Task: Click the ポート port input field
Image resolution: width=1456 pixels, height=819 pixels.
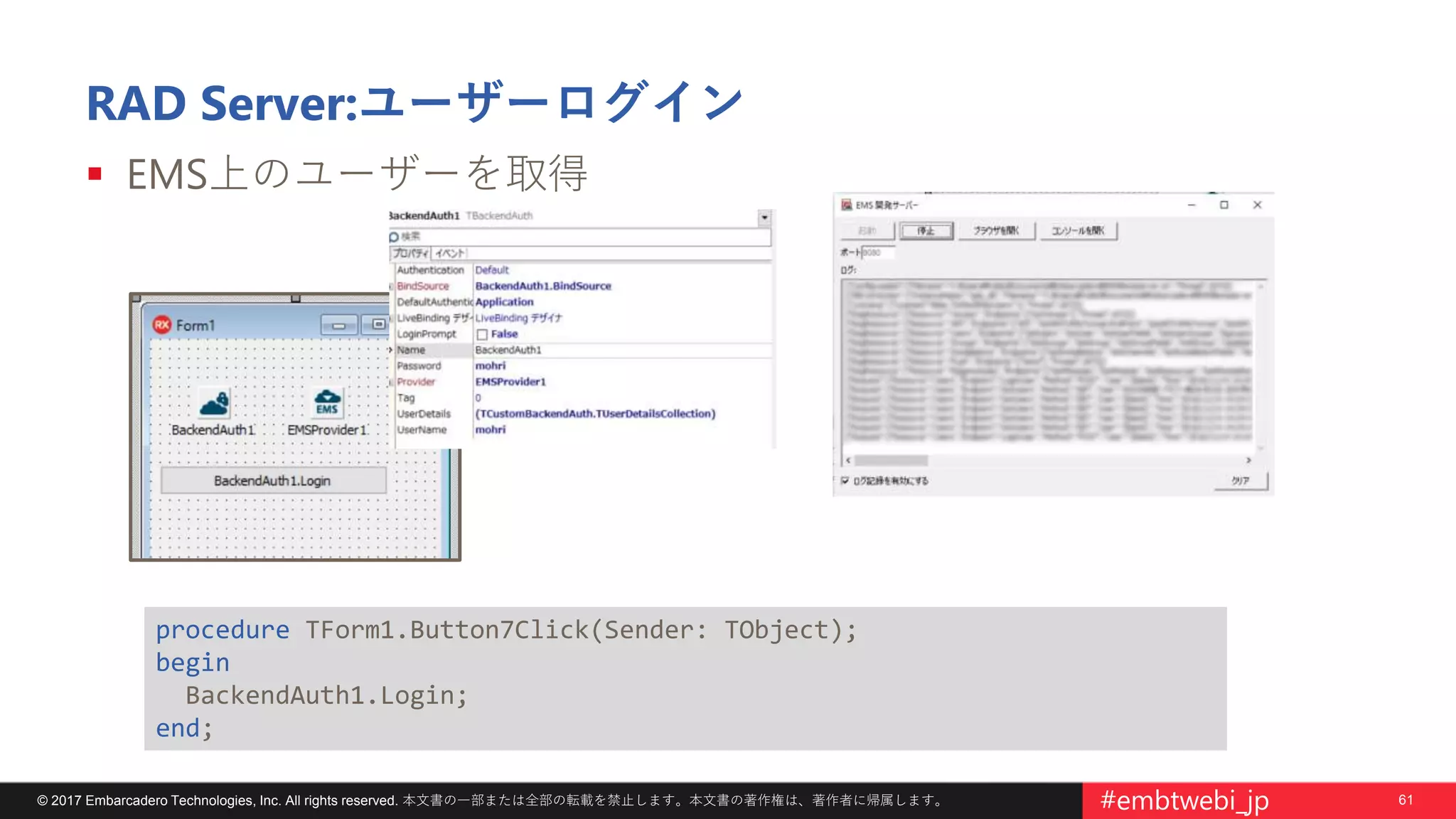Action: 877,252
